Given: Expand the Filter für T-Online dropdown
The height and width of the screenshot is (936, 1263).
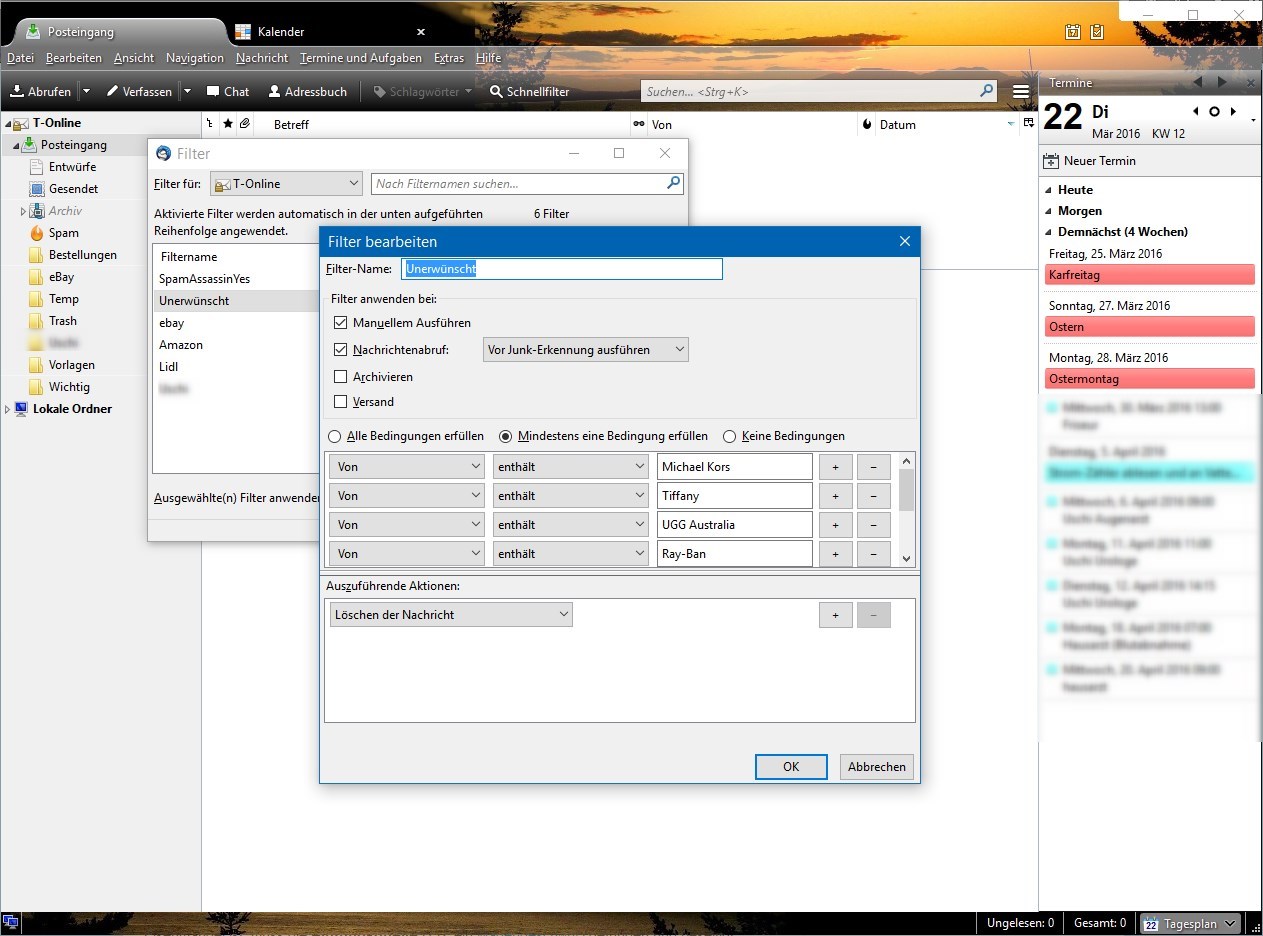Looking at the screenshot, I should click(x=285, y=184).
